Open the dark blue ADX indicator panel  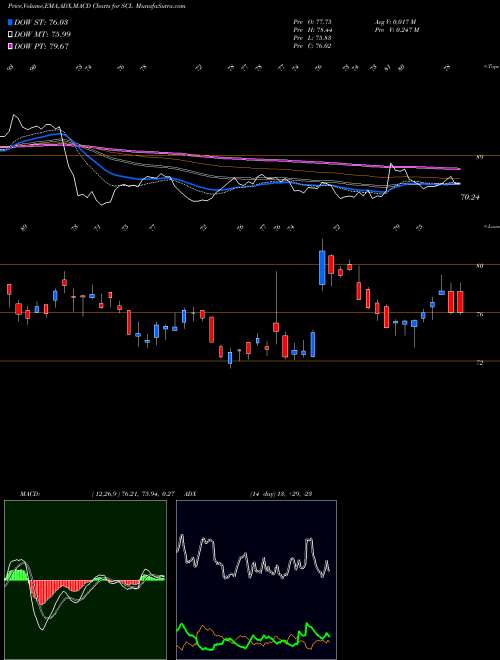(x=256, y=580)
